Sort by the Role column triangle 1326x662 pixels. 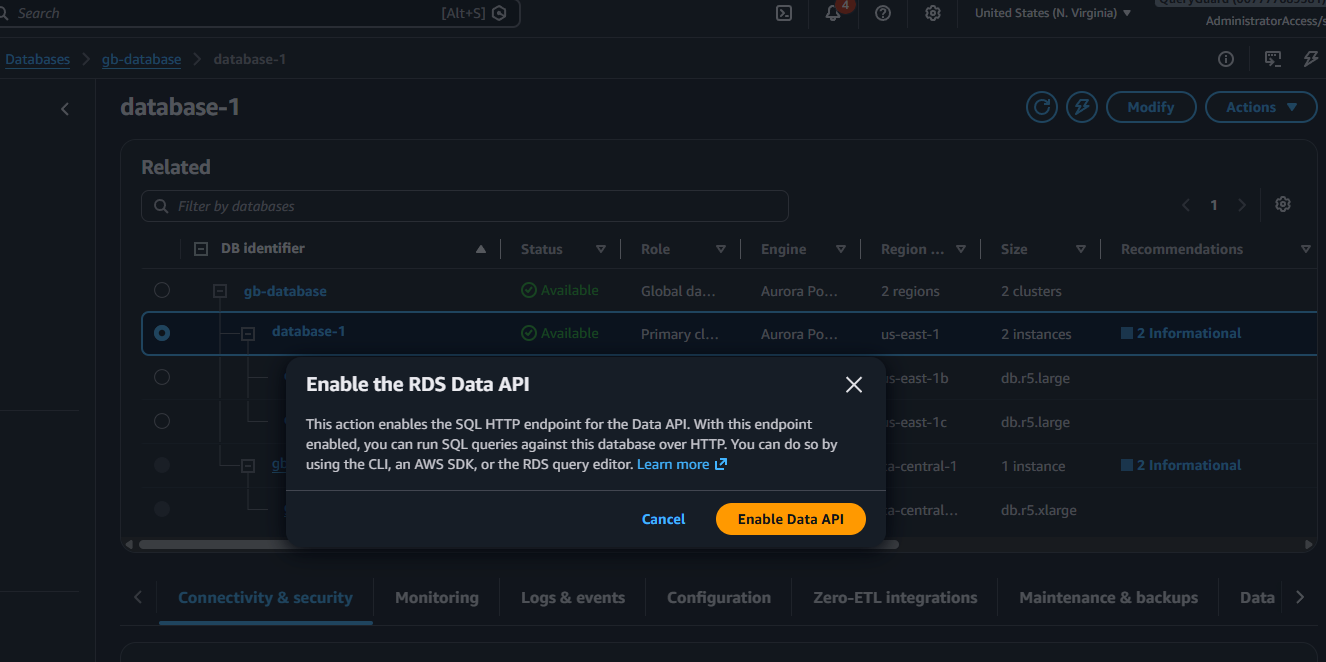(721, 250)
